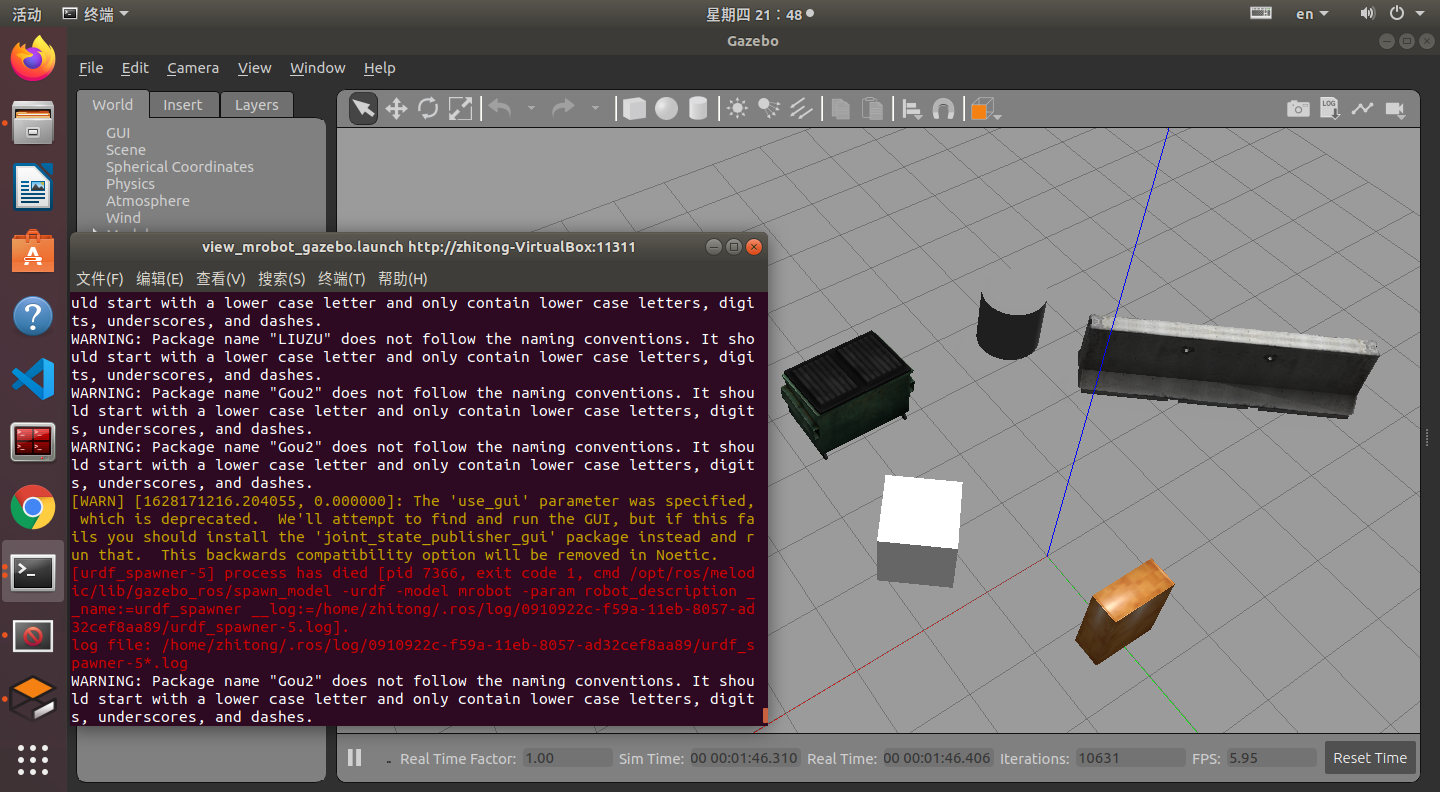This screenshot has height=792, width=1440.
Task: Click the FPS value field
Action: [1271, 758]
